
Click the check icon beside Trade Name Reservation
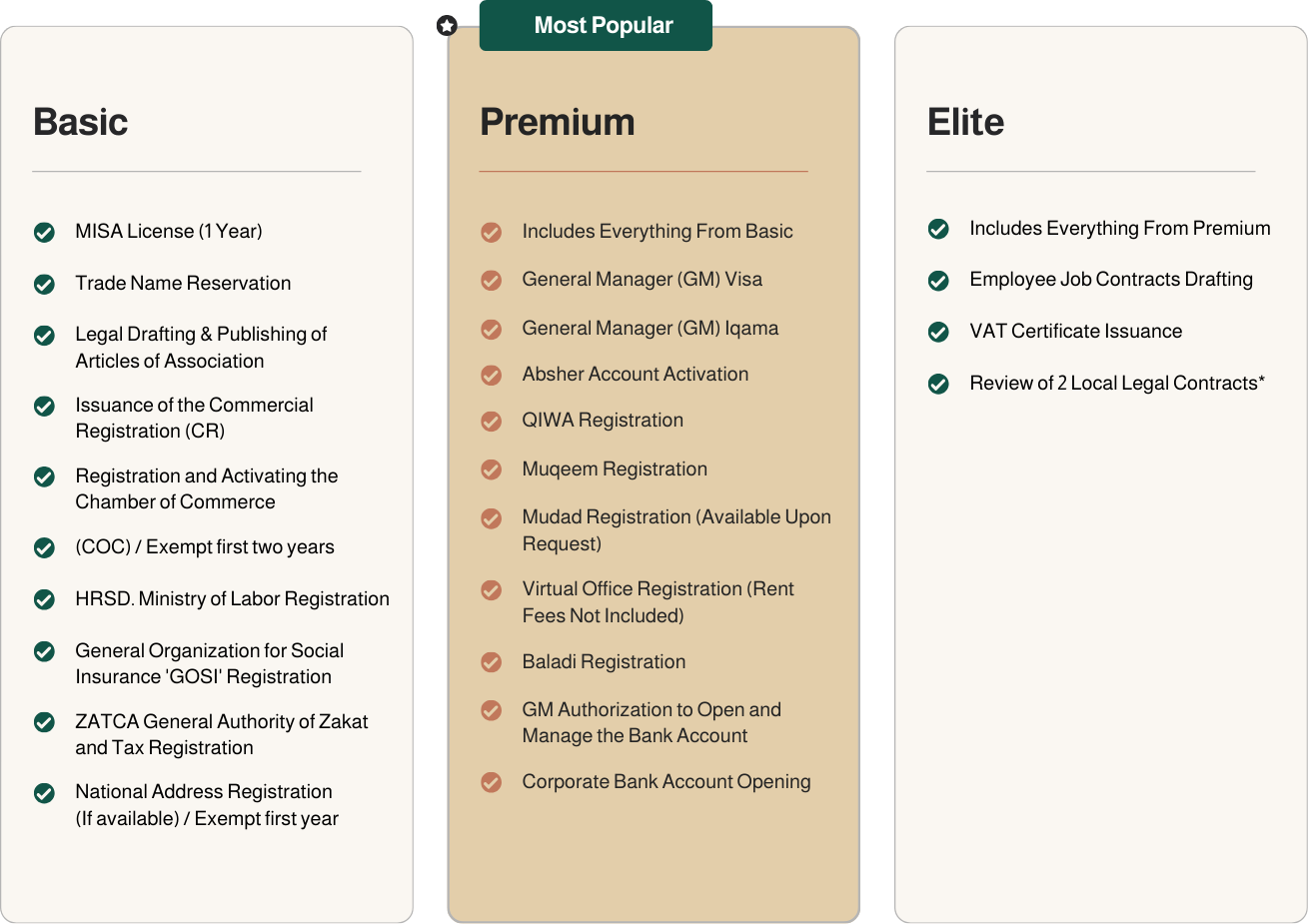click(x=45, y=285)
